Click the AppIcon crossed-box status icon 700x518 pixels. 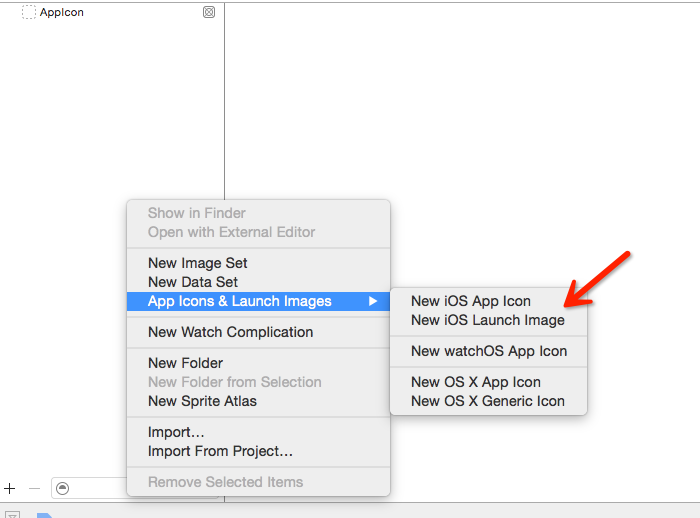coord(209,12)
